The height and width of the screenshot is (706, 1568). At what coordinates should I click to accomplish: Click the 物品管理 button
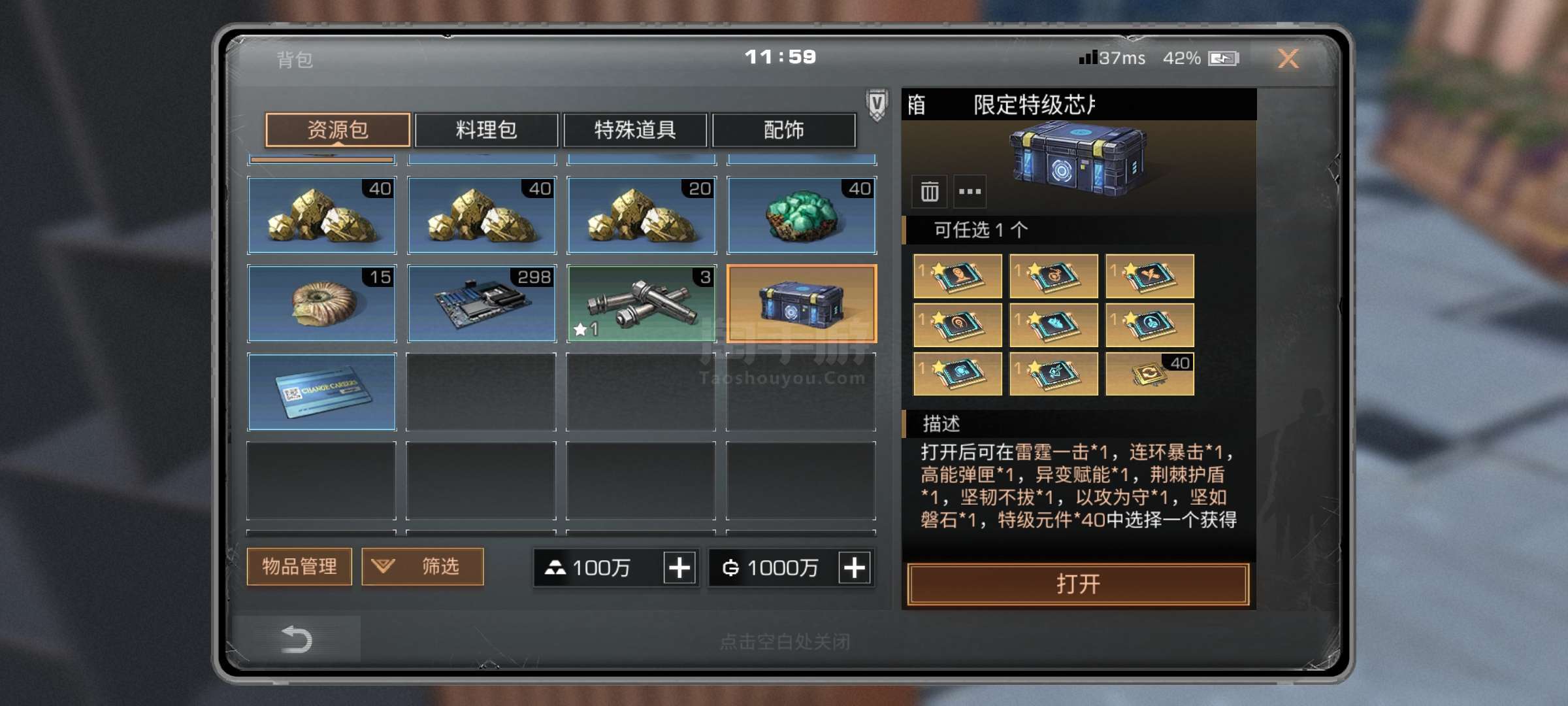tap(300, 566)
